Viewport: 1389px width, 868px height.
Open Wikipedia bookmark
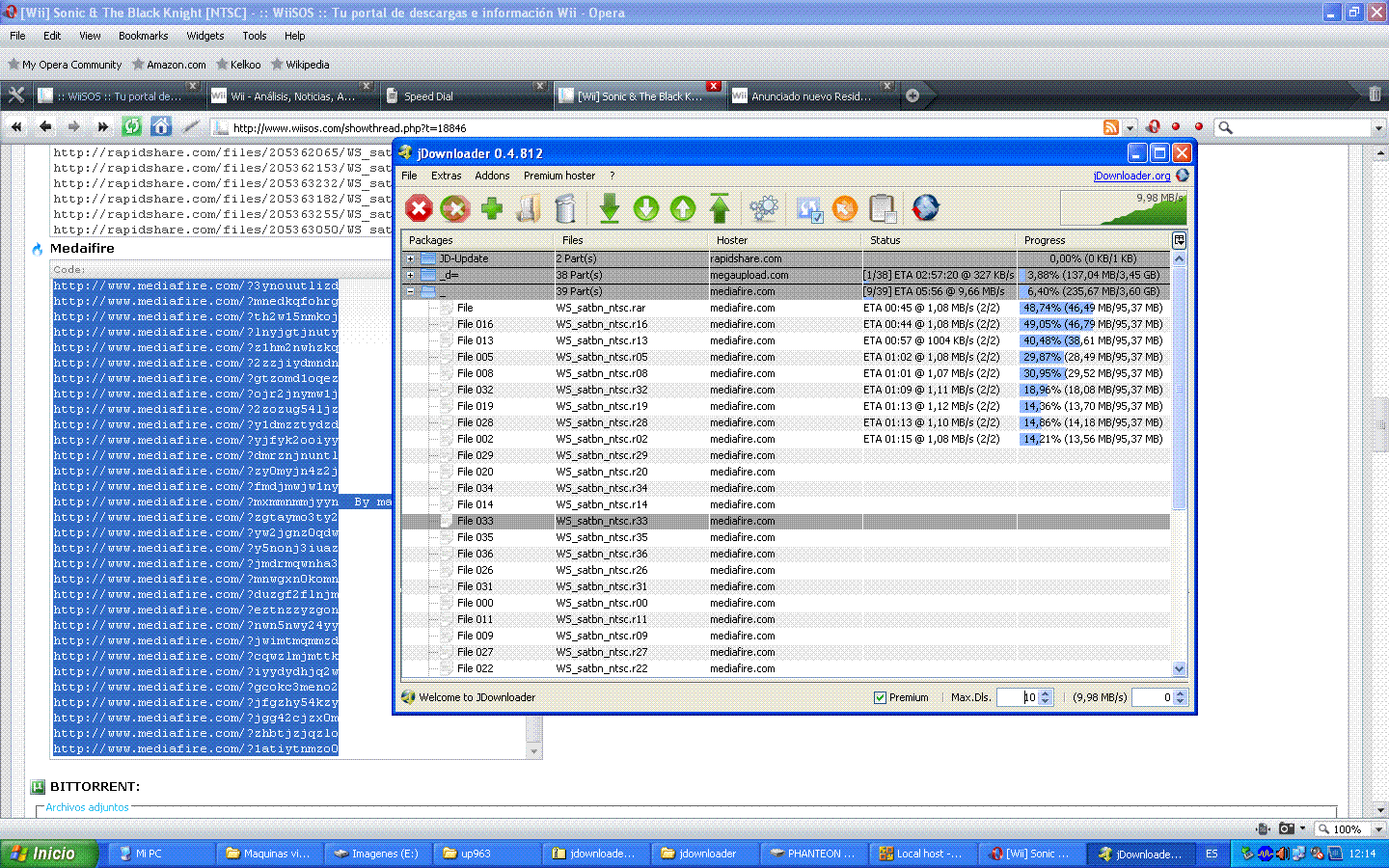click(300, 65)
